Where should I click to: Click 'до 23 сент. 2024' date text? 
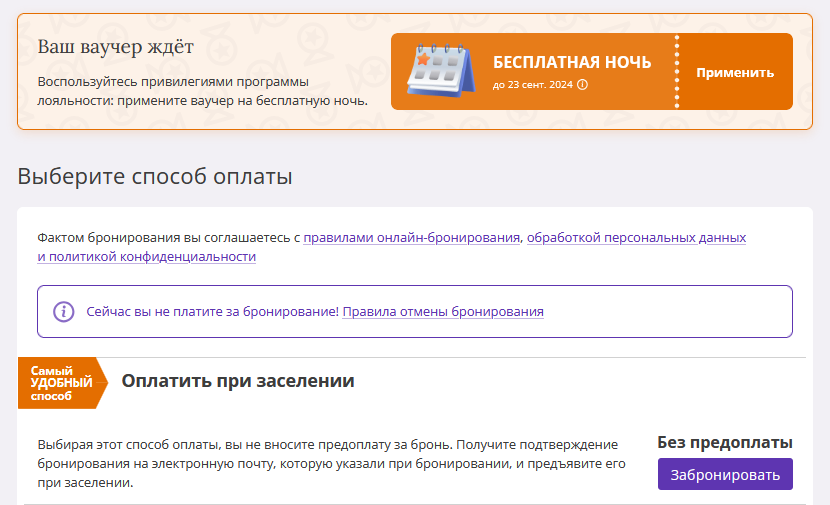click(x=533, y=85)
